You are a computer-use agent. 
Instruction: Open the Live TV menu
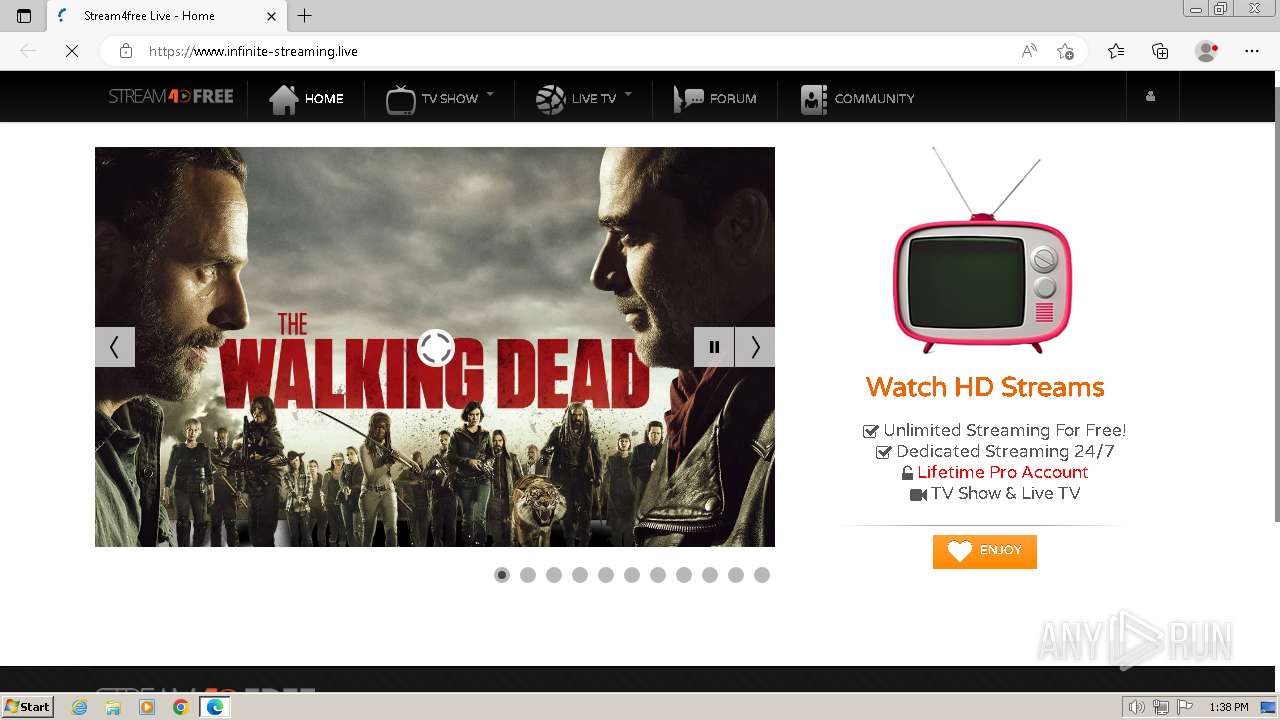pyautogui.click(x=576, y=99)
